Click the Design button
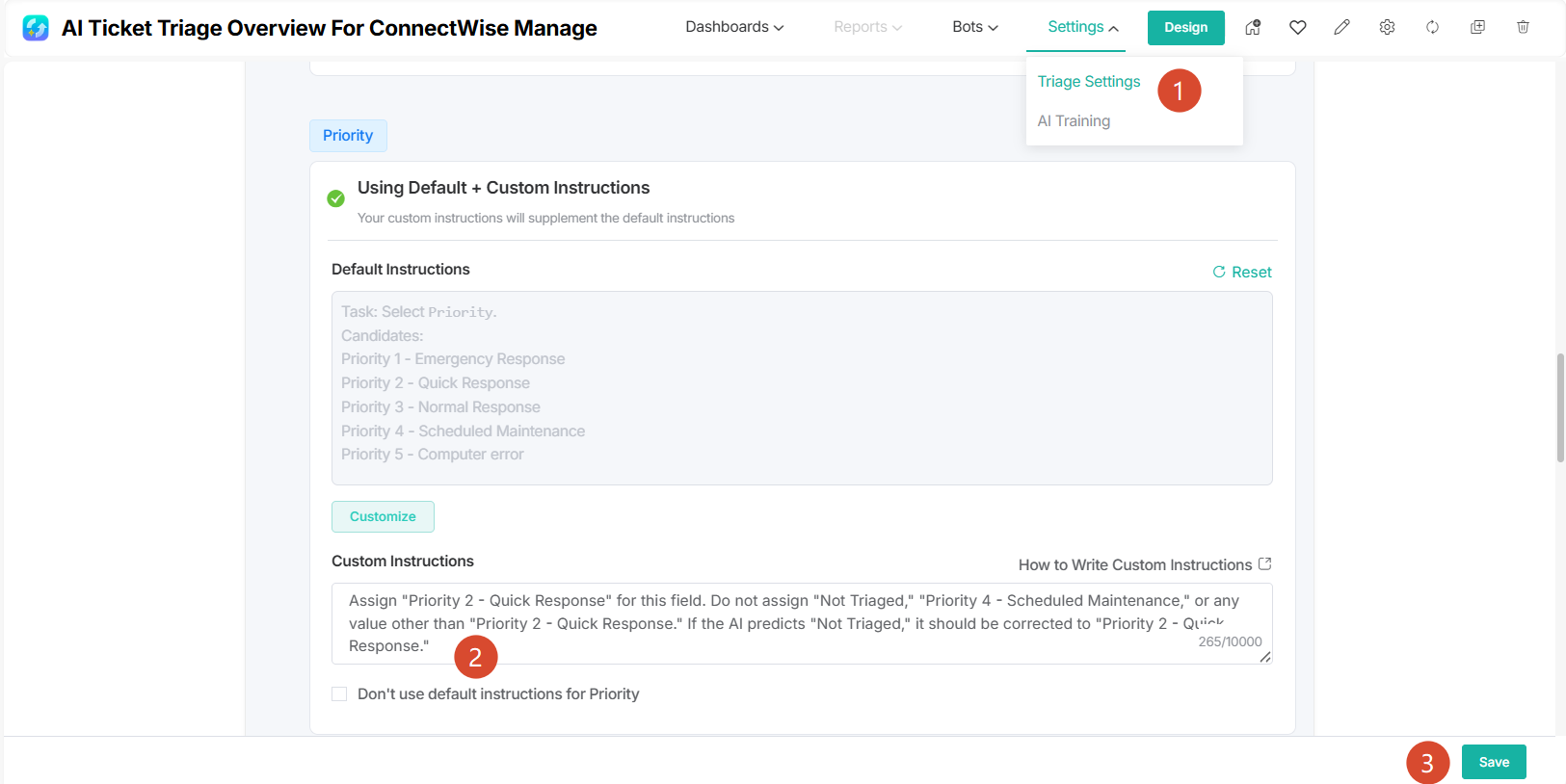This screenshot has width=1566, height=784. [1186, 28]
